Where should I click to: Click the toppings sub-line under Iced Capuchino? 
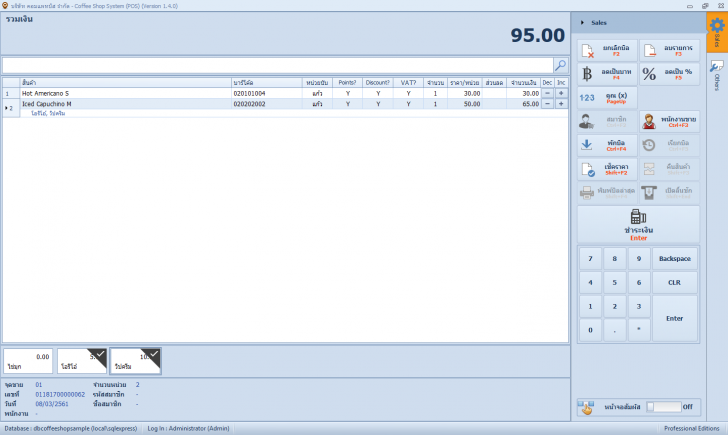pyautogui.click(x=48, y=113)
